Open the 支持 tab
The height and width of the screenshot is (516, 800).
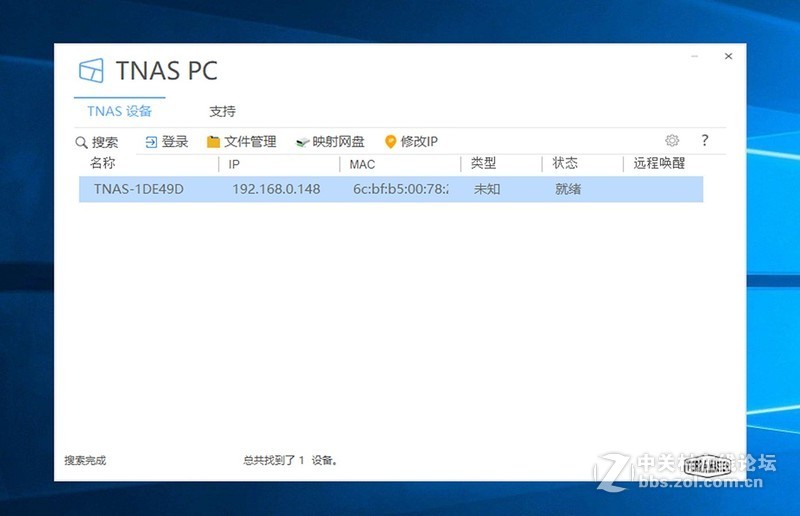tap(222, 111)
